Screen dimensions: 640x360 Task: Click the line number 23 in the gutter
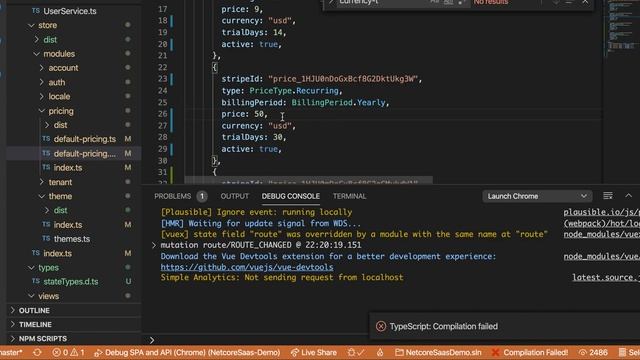point(162,79)
